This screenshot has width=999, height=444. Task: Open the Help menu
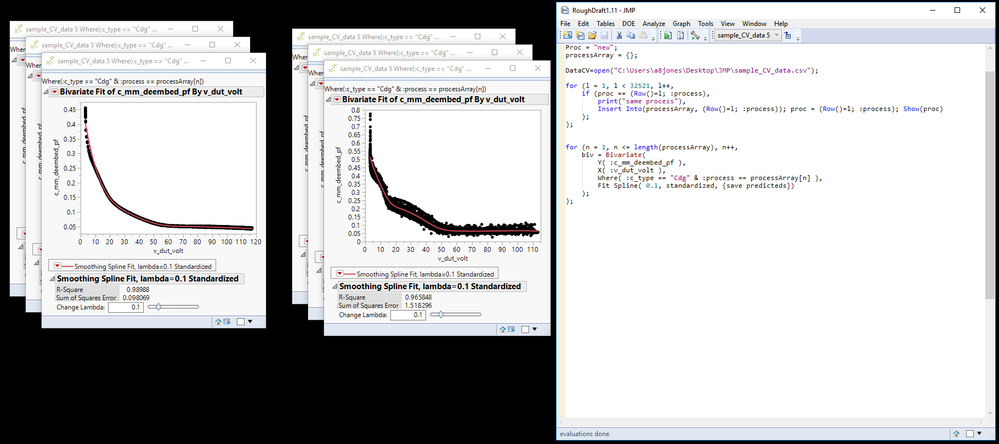[781, 24]
